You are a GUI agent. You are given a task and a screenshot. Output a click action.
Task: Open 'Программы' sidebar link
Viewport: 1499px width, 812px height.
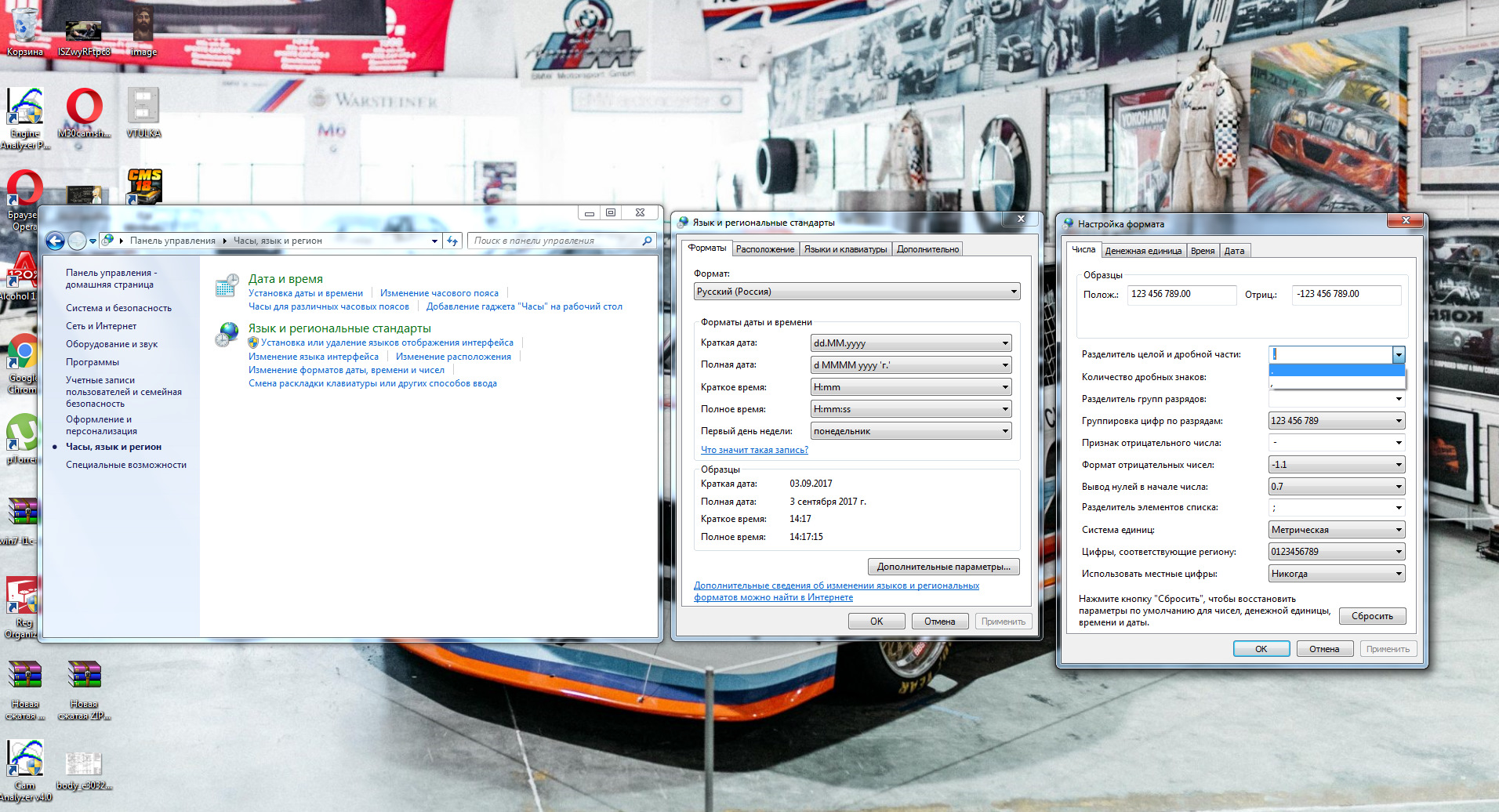pos(93,362)
